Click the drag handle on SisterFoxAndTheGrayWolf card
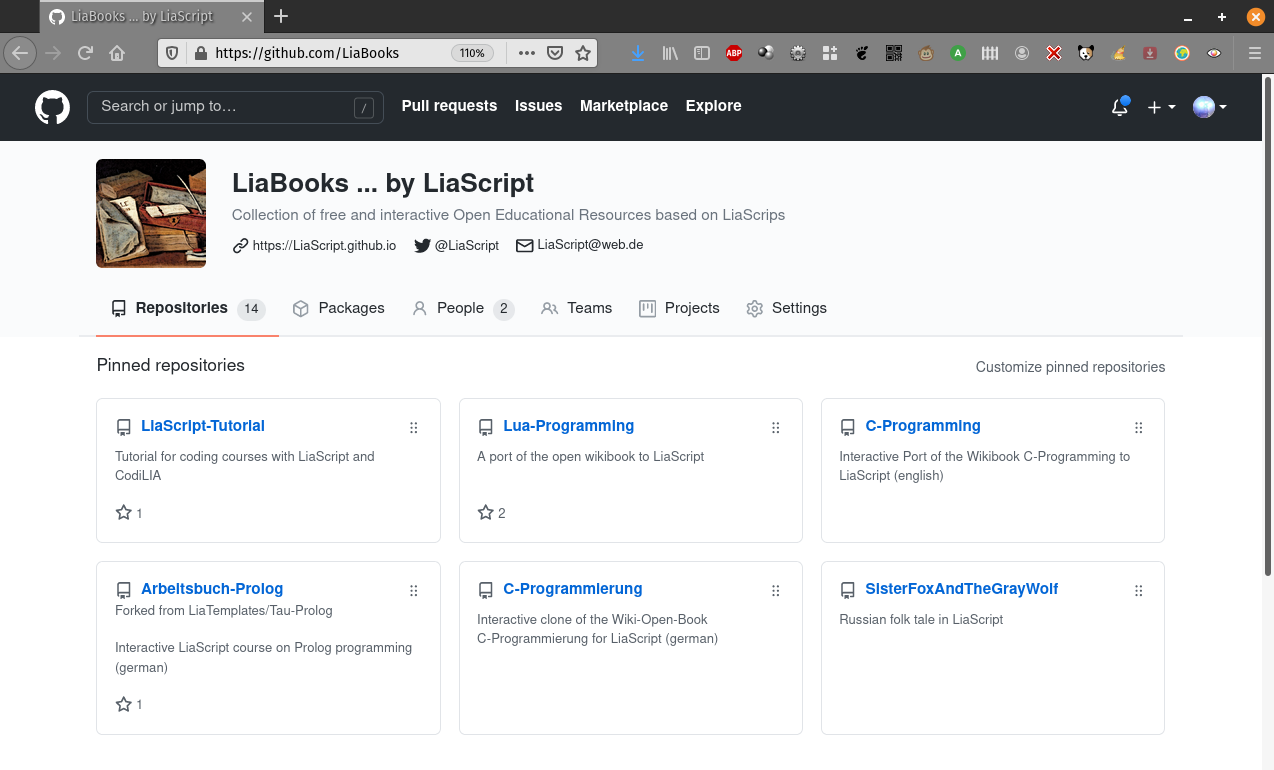 pos(1138,591)
